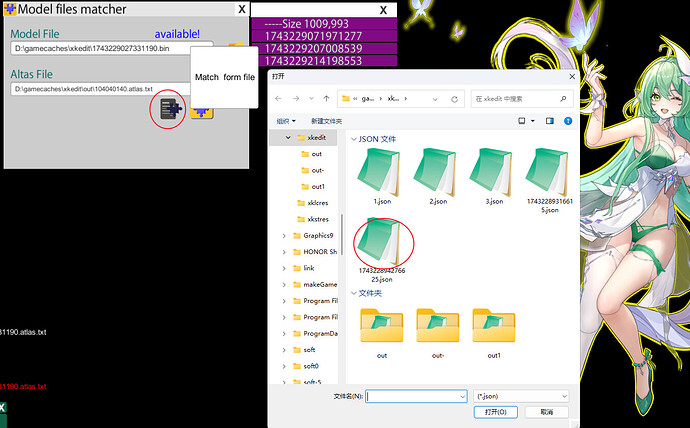Click the Match from file document-puzzle icon
690x428 pixels.
point(171,109)
